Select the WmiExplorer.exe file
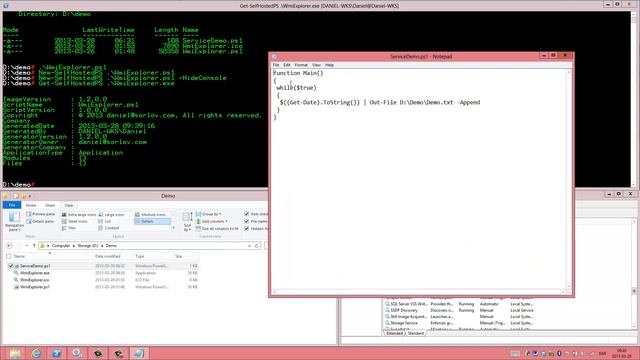The width and height of the screenshot is (640, 360). click(35, 273)
